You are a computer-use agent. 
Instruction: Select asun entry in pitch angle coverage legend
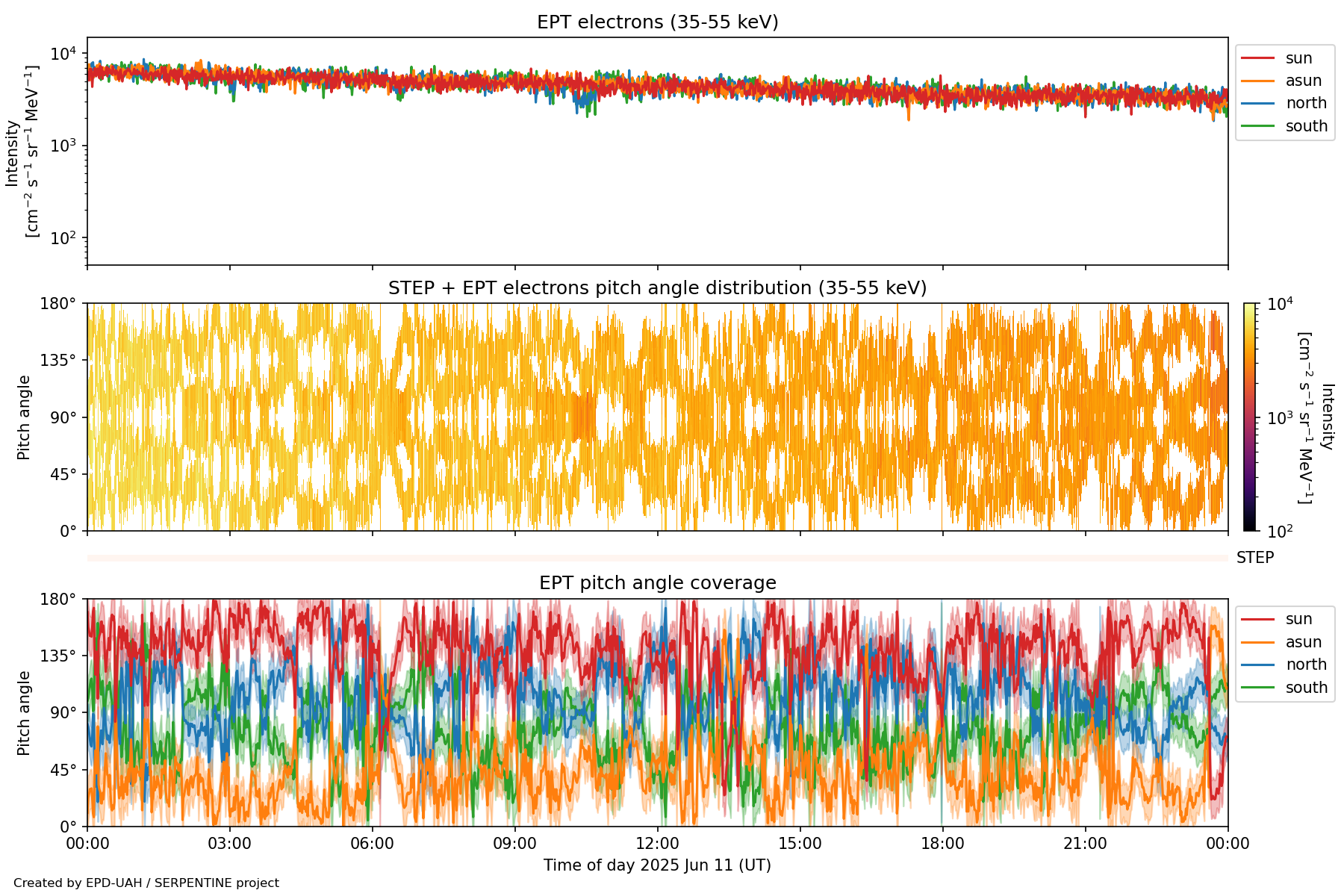click(1303, 642)
